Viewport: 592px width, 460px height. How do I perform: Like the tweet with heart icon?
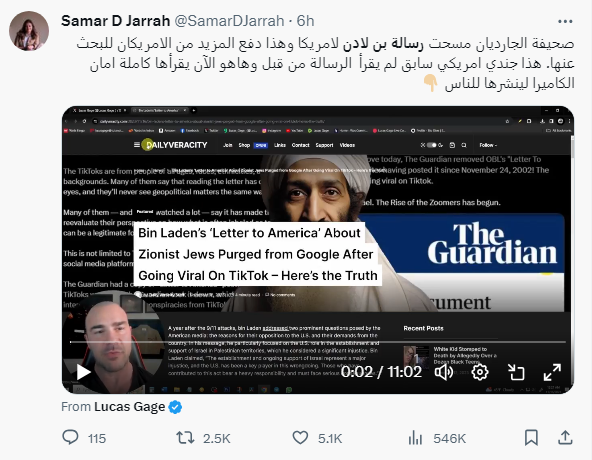point(301,438)
